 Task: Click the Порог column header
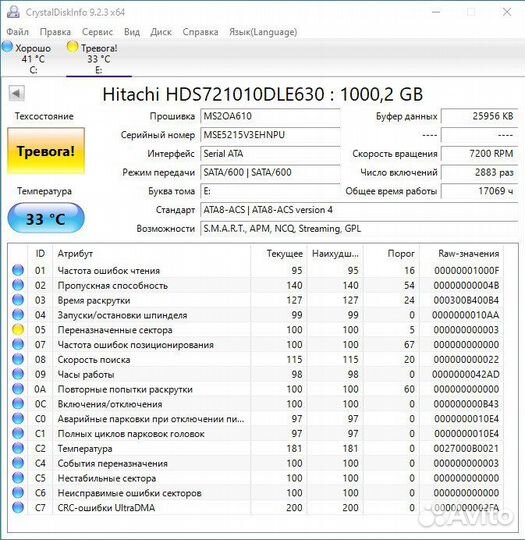[392, 254]
